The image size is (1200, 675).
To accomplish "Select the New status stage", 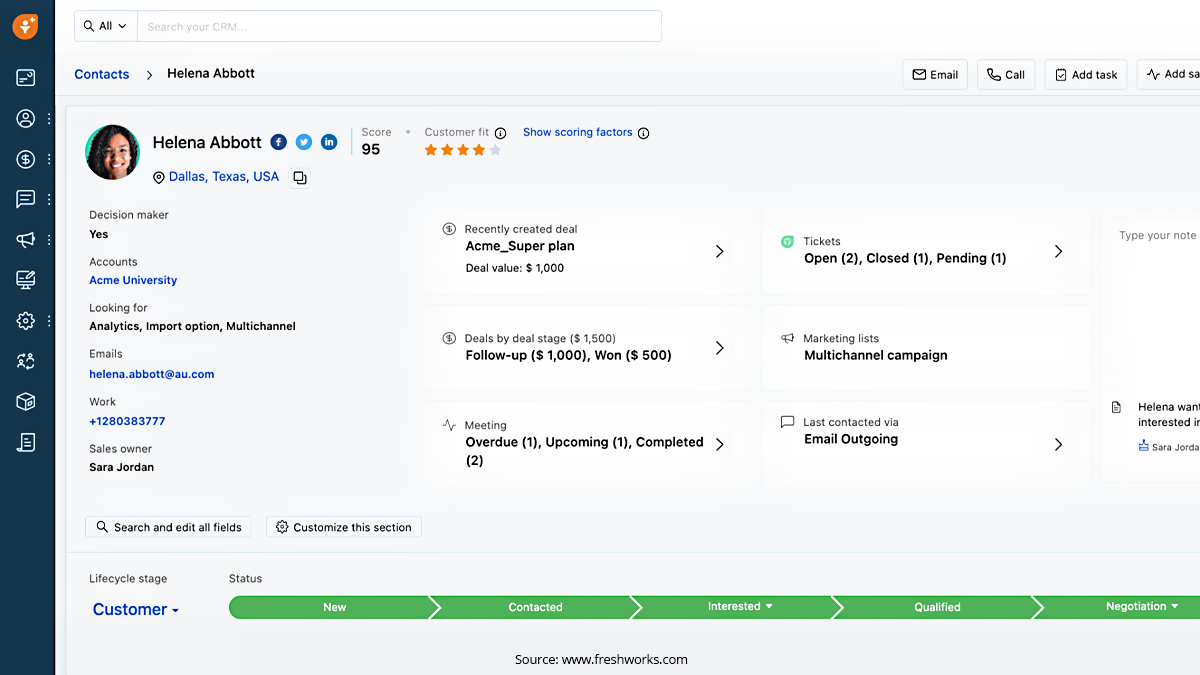I will coord(334,607).
